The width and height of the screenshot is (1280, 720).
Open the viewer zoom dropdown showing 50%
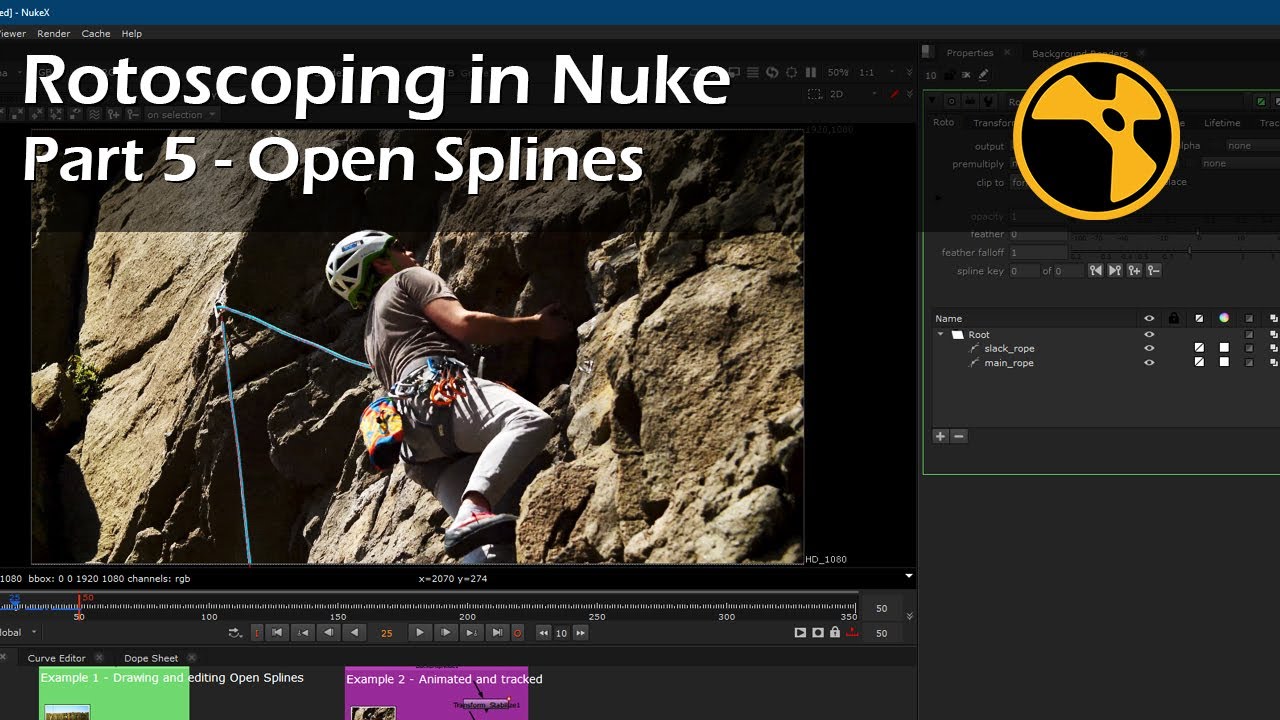838,73
